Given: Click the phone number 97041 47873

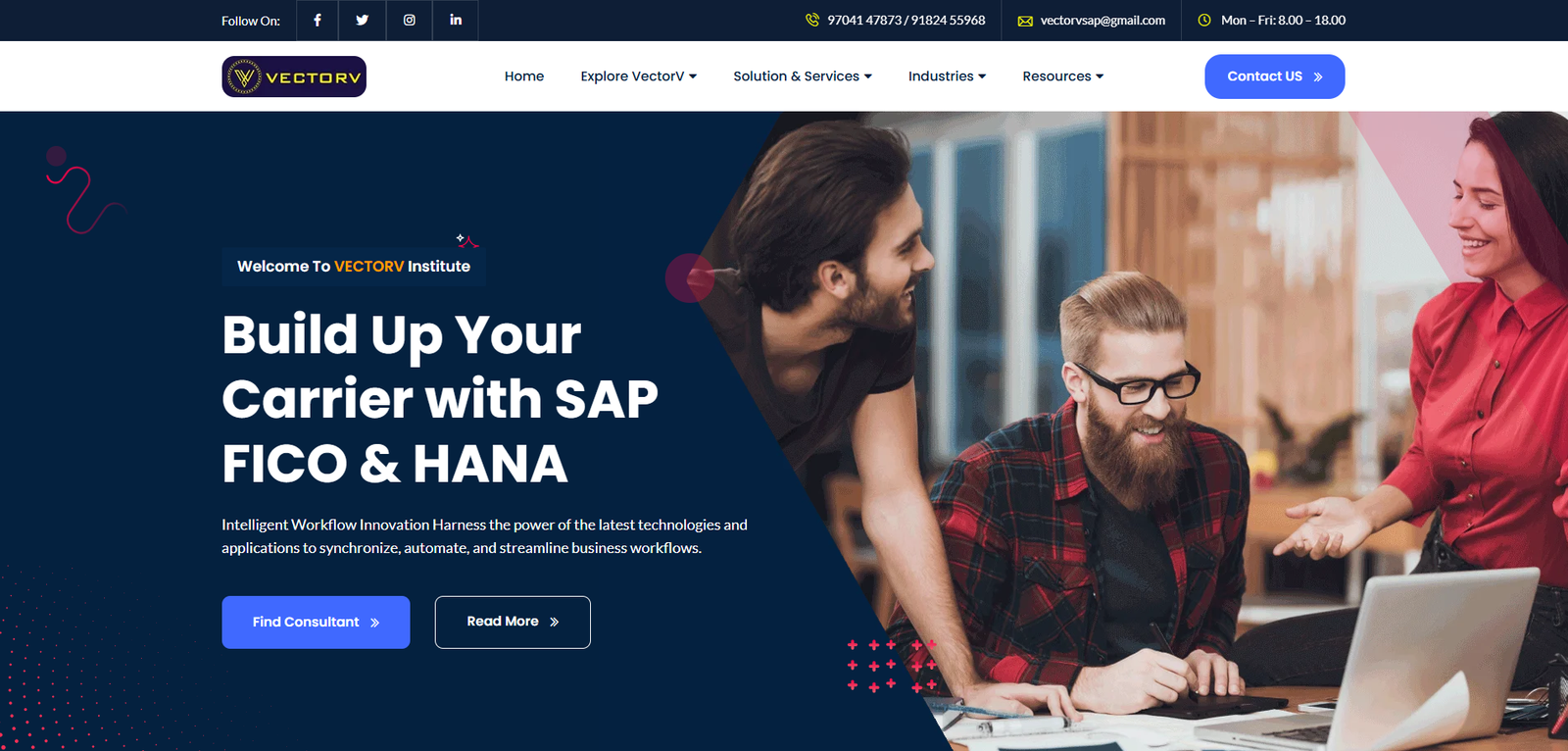Looking at the screenshot, I should tap(864, 20).
